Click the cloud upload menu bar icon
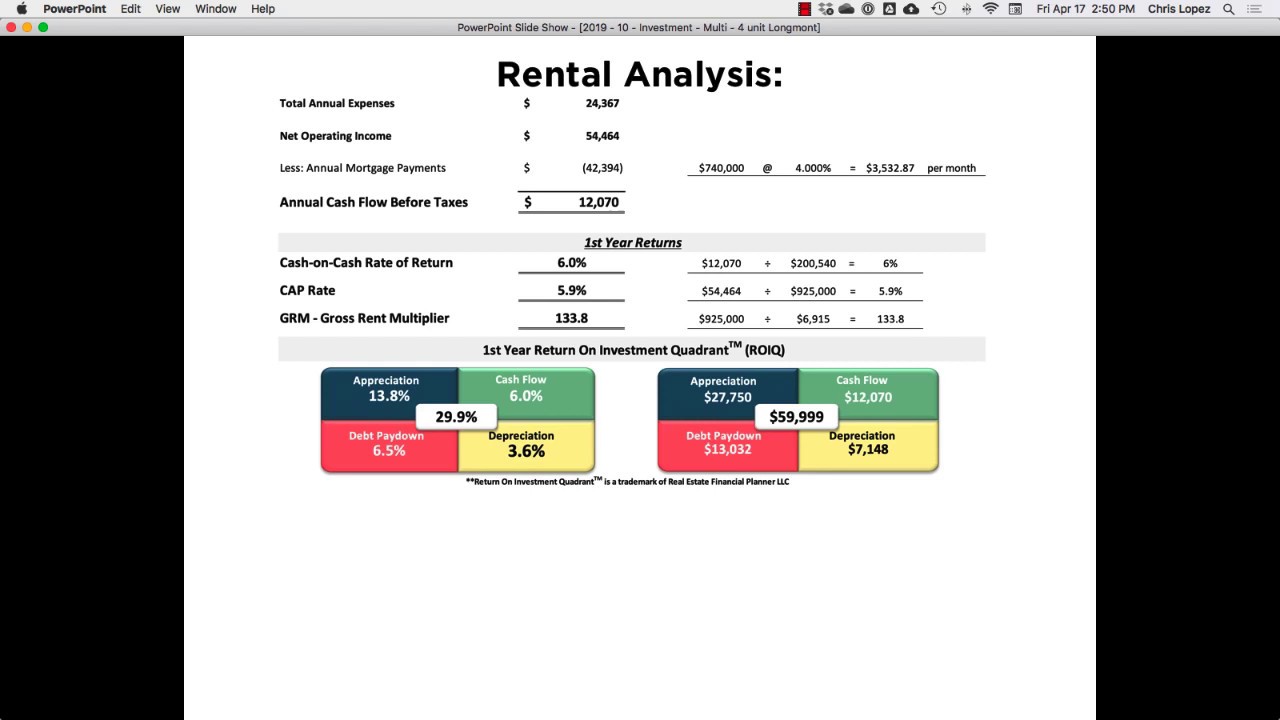1280x720 pixels. pyautogui.click(x=911, y=9)
